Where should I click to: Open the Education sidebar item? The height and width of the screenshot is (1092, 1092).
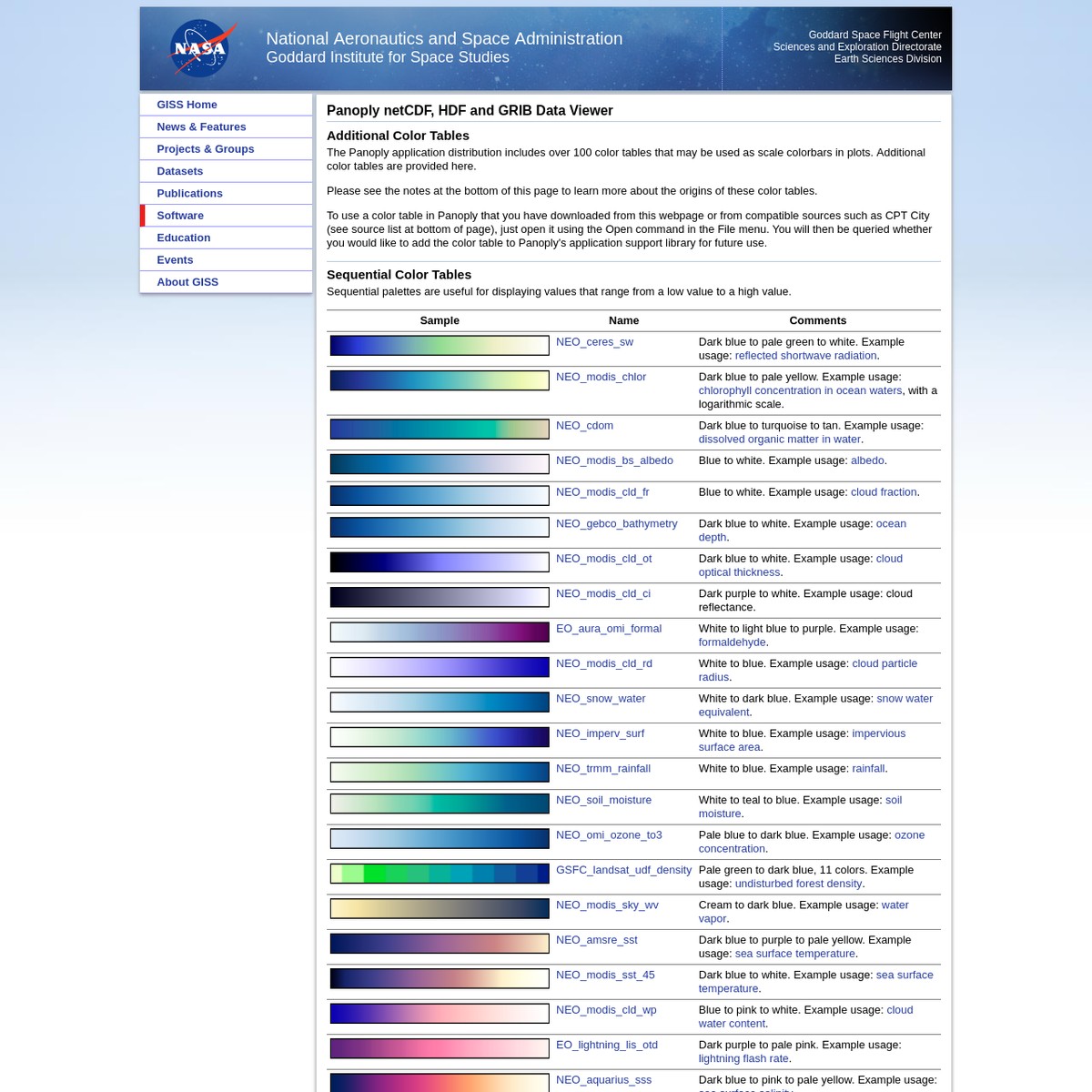183,238
